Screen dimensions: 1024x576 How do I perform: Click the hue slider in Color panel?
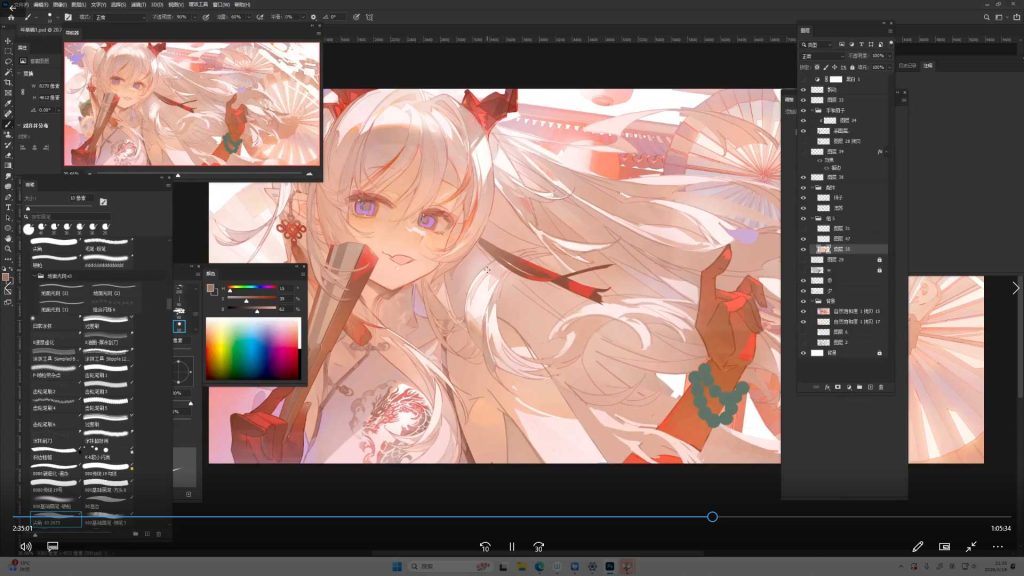251,287
